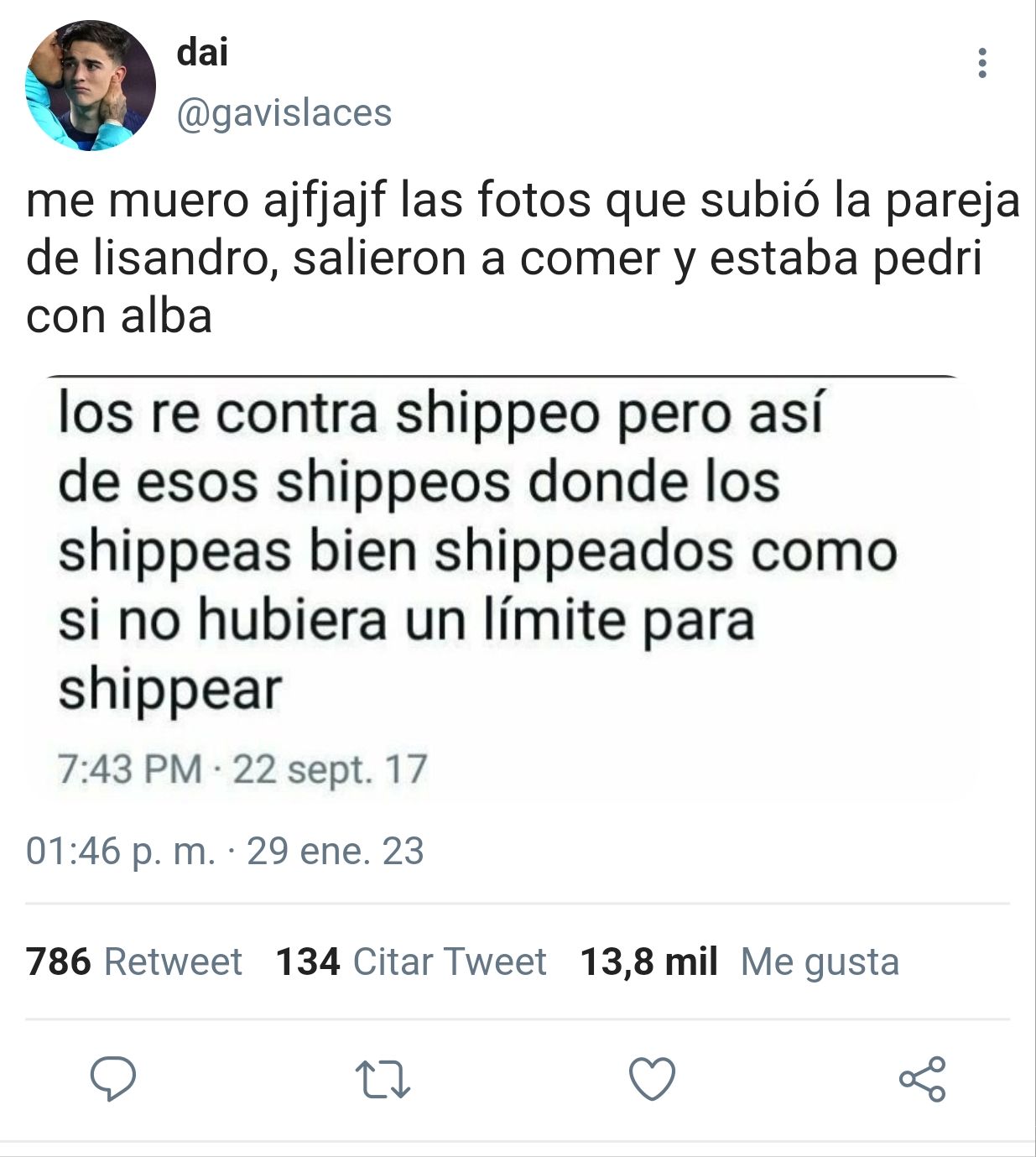
Task: Open the @gavislaces handle profile
Action: [x=284, y=112]
